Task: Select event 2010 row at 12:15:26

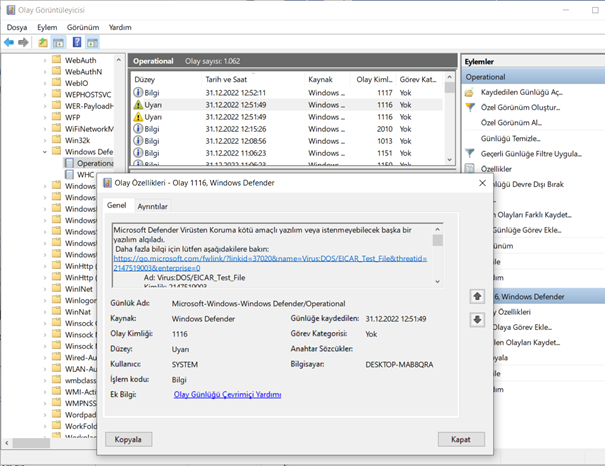Action: pyautogui.click(x=287, y=129)
